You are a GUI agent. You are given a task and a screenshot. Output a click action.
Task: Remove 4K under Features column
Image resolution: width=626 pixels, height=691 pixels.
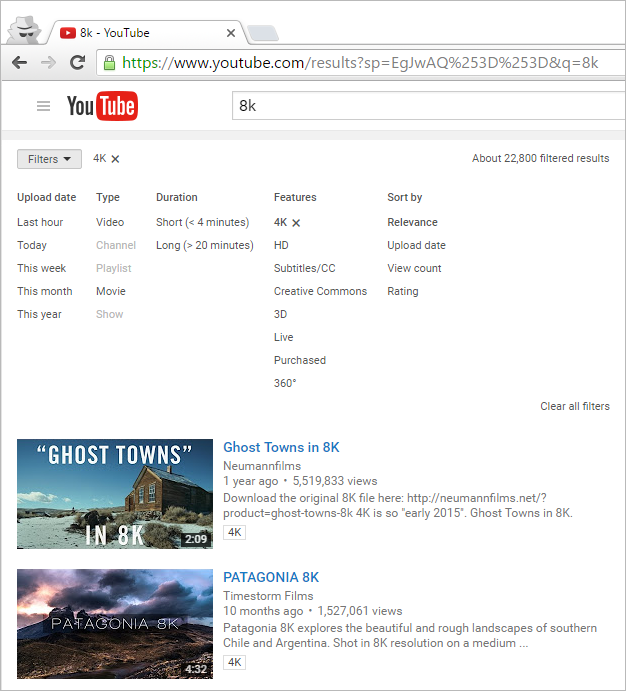(296, 223)
